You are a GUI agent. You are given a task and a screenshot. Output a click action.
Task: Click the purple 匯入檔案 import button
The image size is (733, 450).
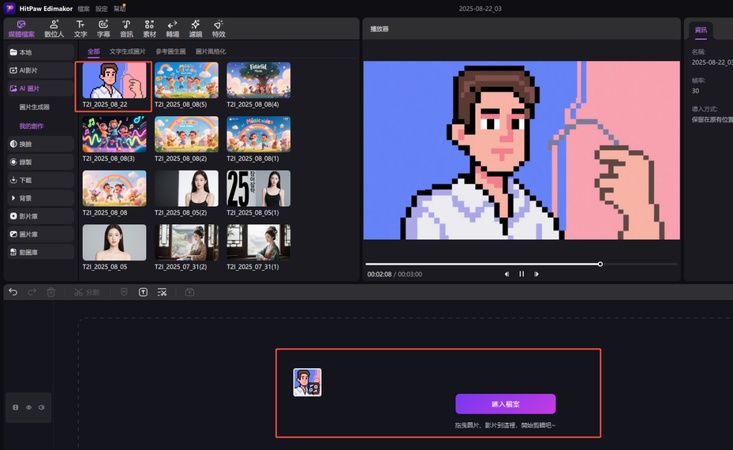coord(505,404)
